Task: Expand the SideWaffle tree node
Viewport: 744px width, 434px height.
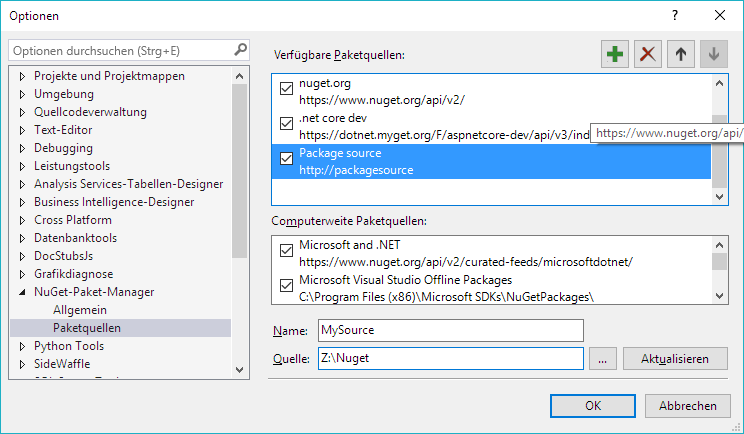Action: [22, 364]
